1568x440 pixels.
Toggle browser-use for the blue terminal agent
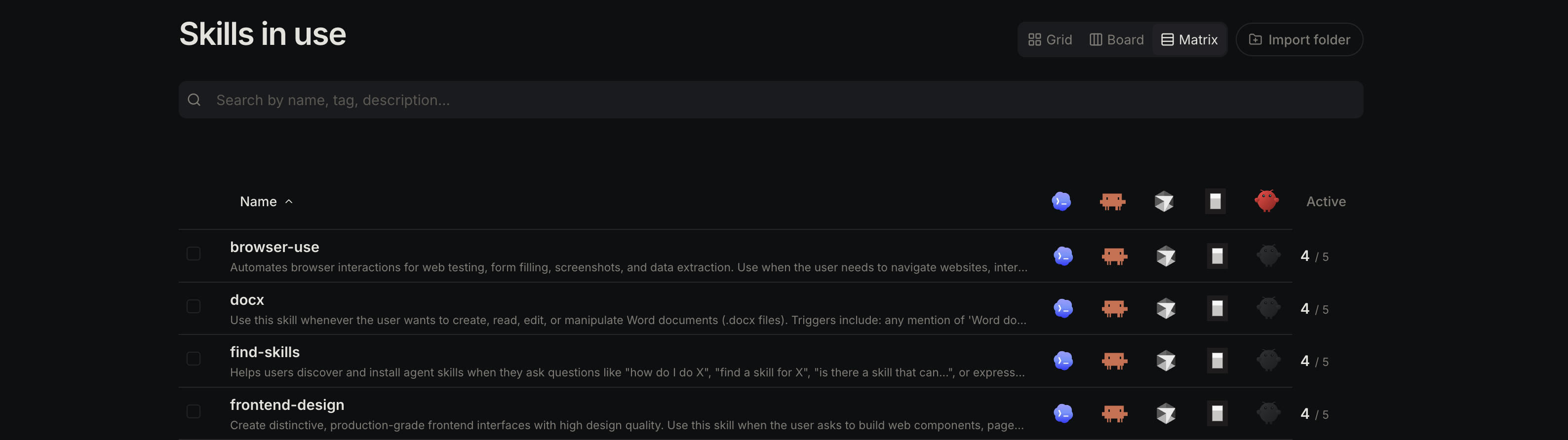[1063, 256]
